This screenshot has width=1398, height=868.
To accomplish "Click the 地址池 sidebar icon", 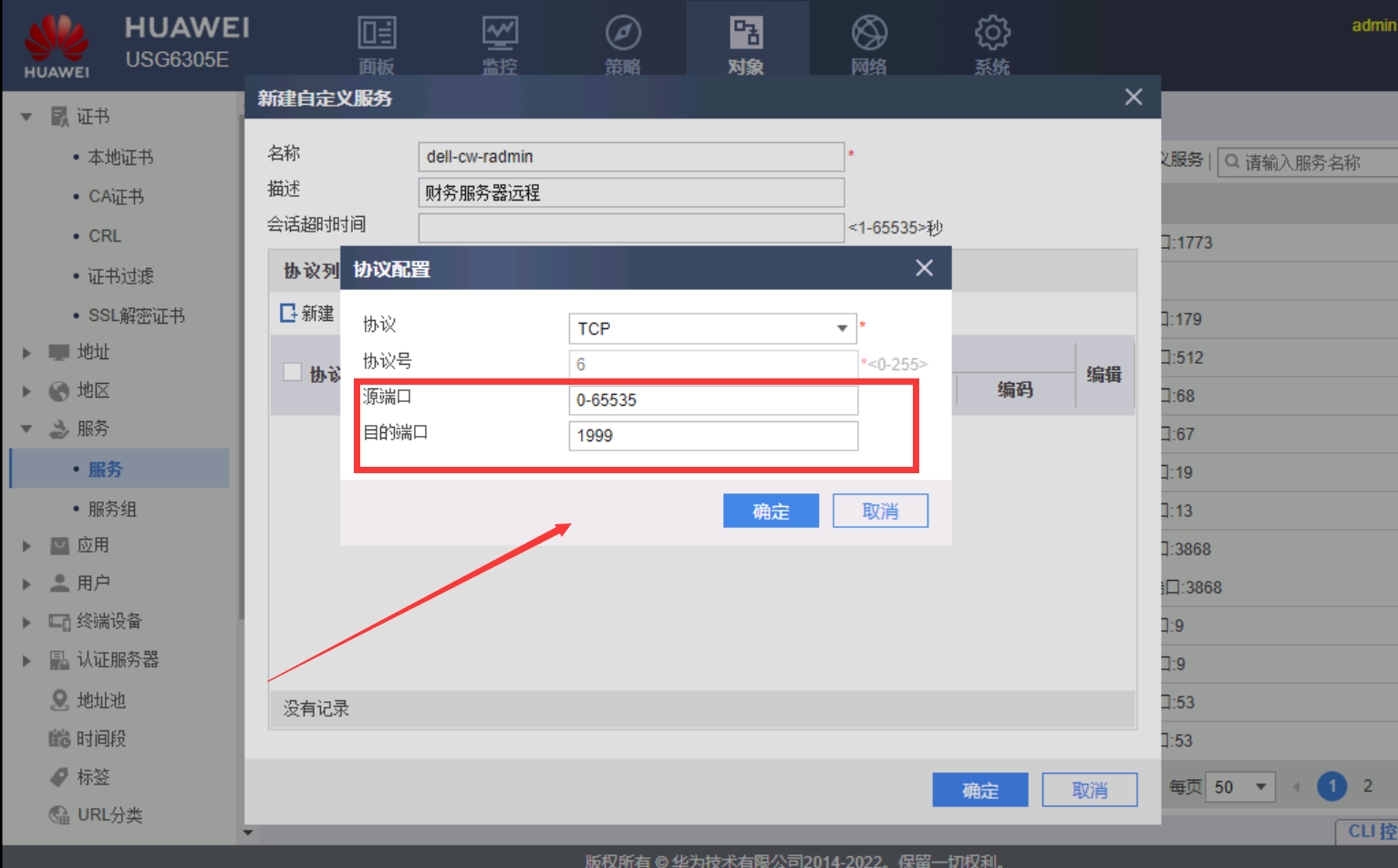I will click(59, 700).
